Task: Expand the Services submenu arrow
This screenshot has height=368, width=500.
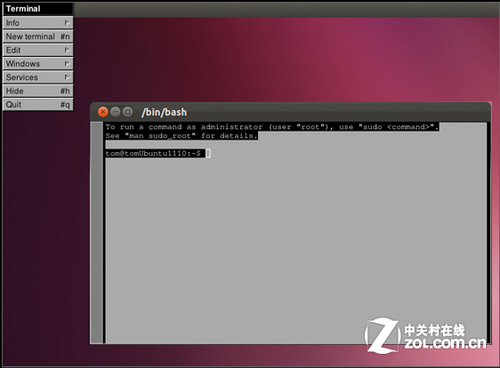Action: click(x=67, y=77)
